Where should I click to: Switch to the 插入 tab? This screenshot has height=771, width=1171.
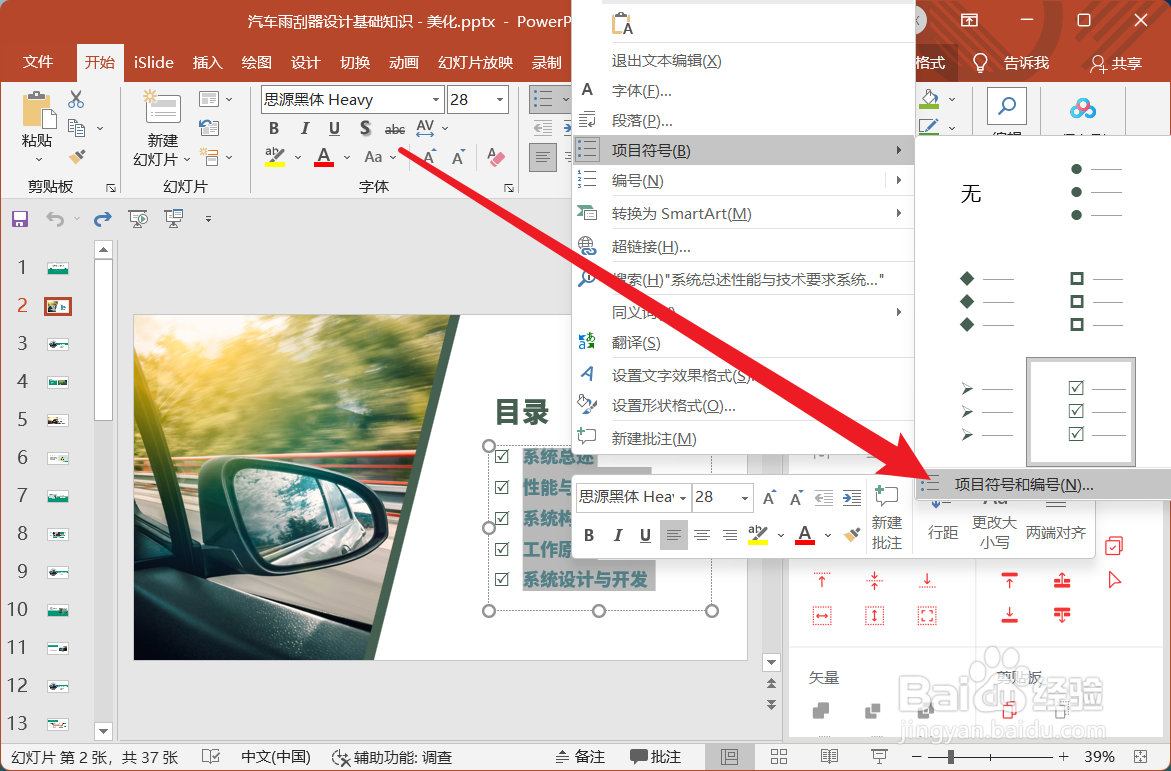pos(208,63)
